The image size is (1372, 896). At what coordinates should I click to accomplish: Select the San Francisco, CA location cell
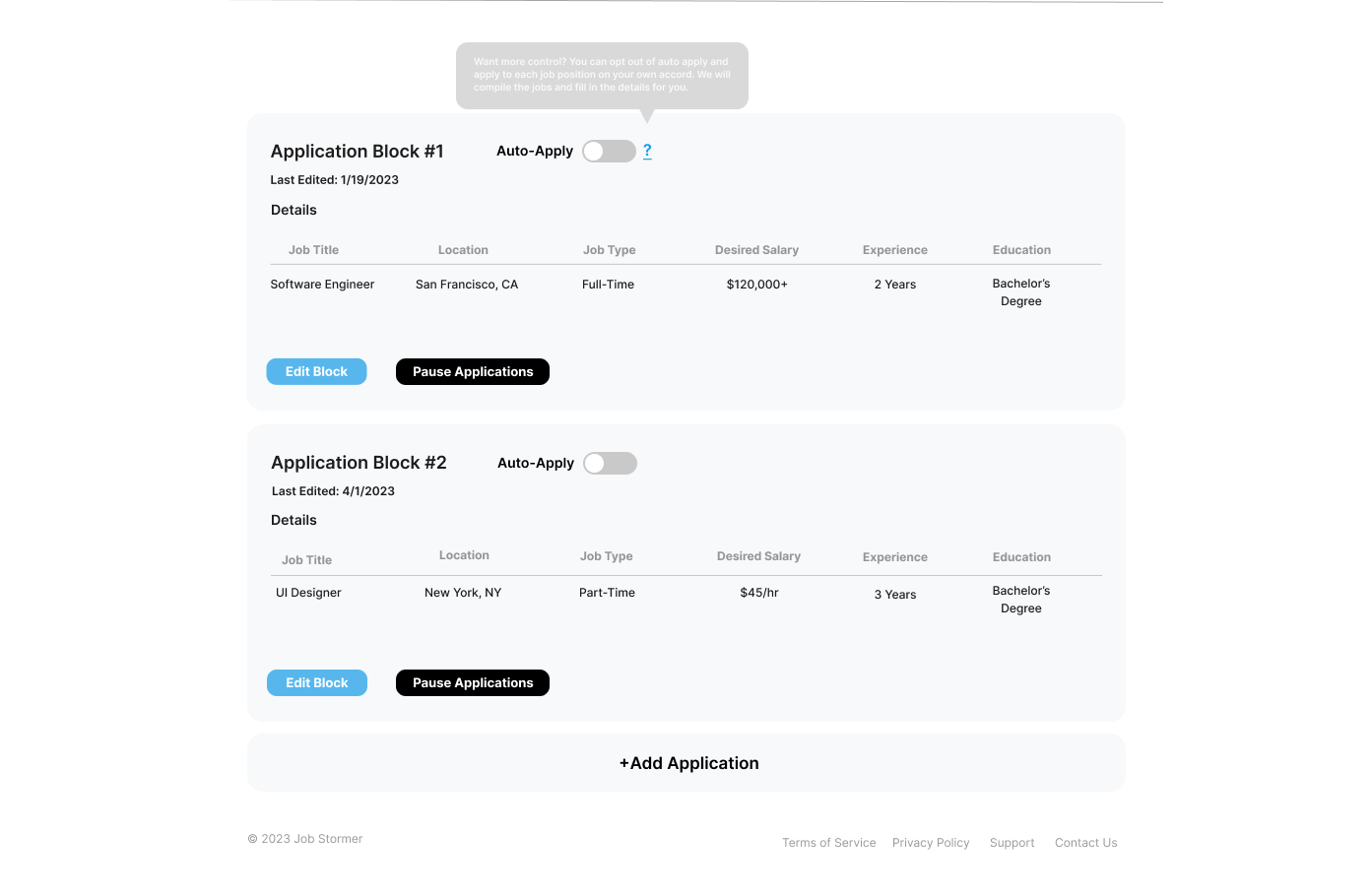[466, 285]
